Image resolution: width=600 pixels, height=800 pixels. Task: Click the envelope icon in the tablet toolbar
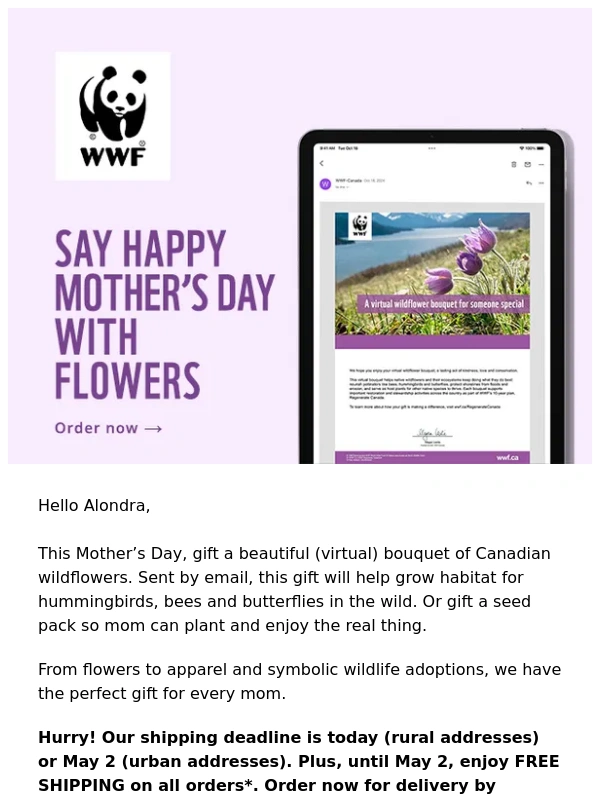pos(527,164)
